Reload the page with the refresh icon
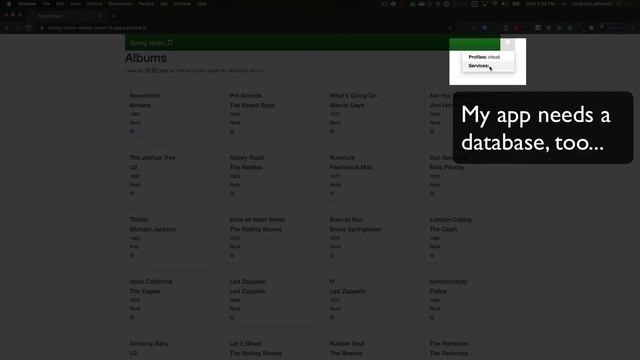 click(x=29, y=28)
